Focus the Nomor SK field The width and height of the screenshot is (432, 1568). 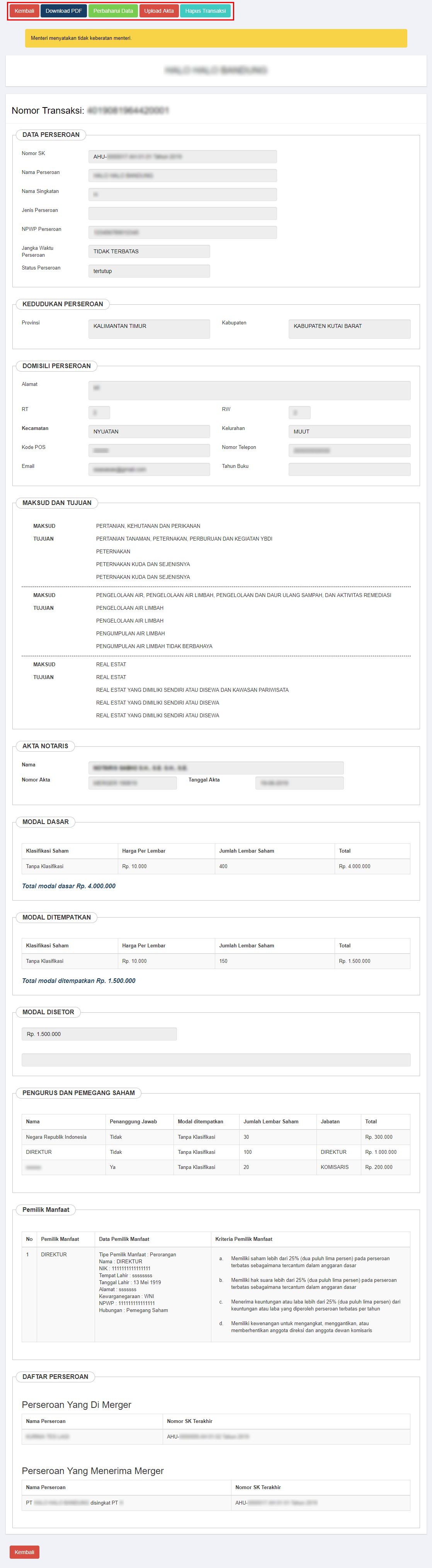[x=182, y=157]
